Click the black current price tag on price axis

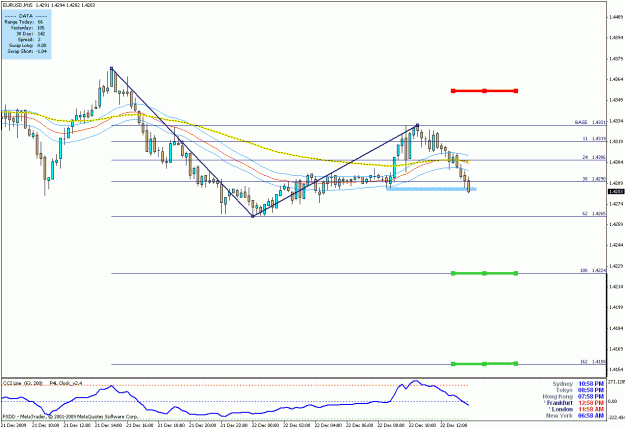616,192
